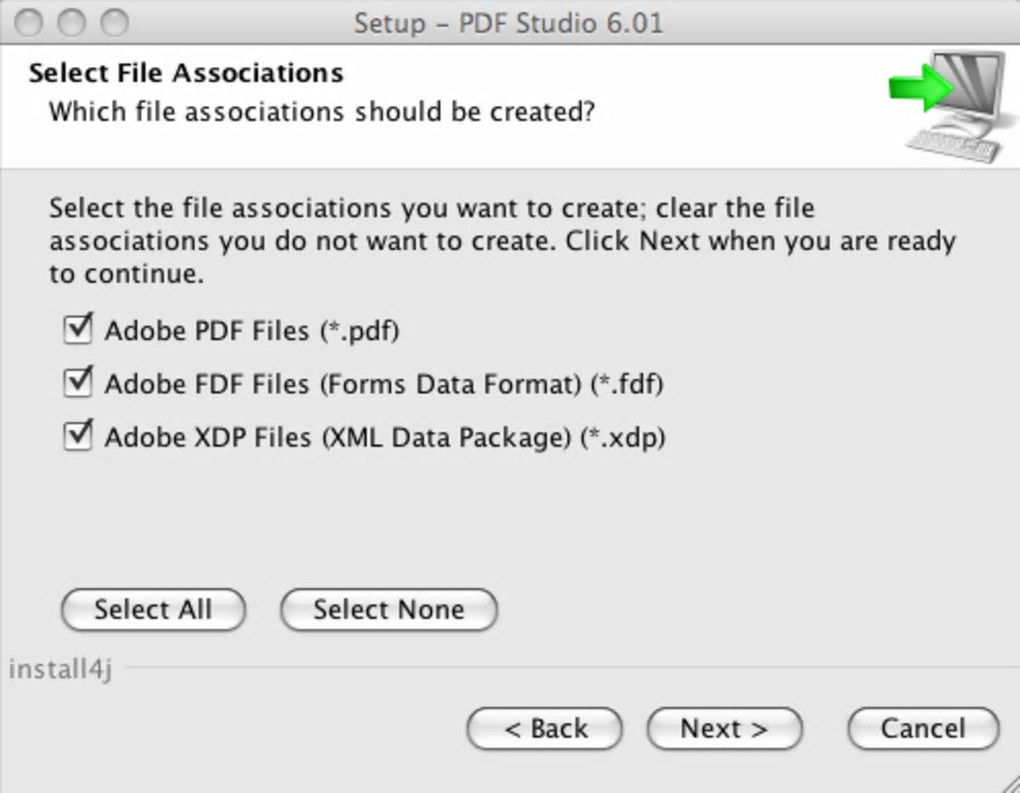
Task: Uncheck the Adobe PDF Files (*.pdf) checkbox
Action: (x=78, y=329)
